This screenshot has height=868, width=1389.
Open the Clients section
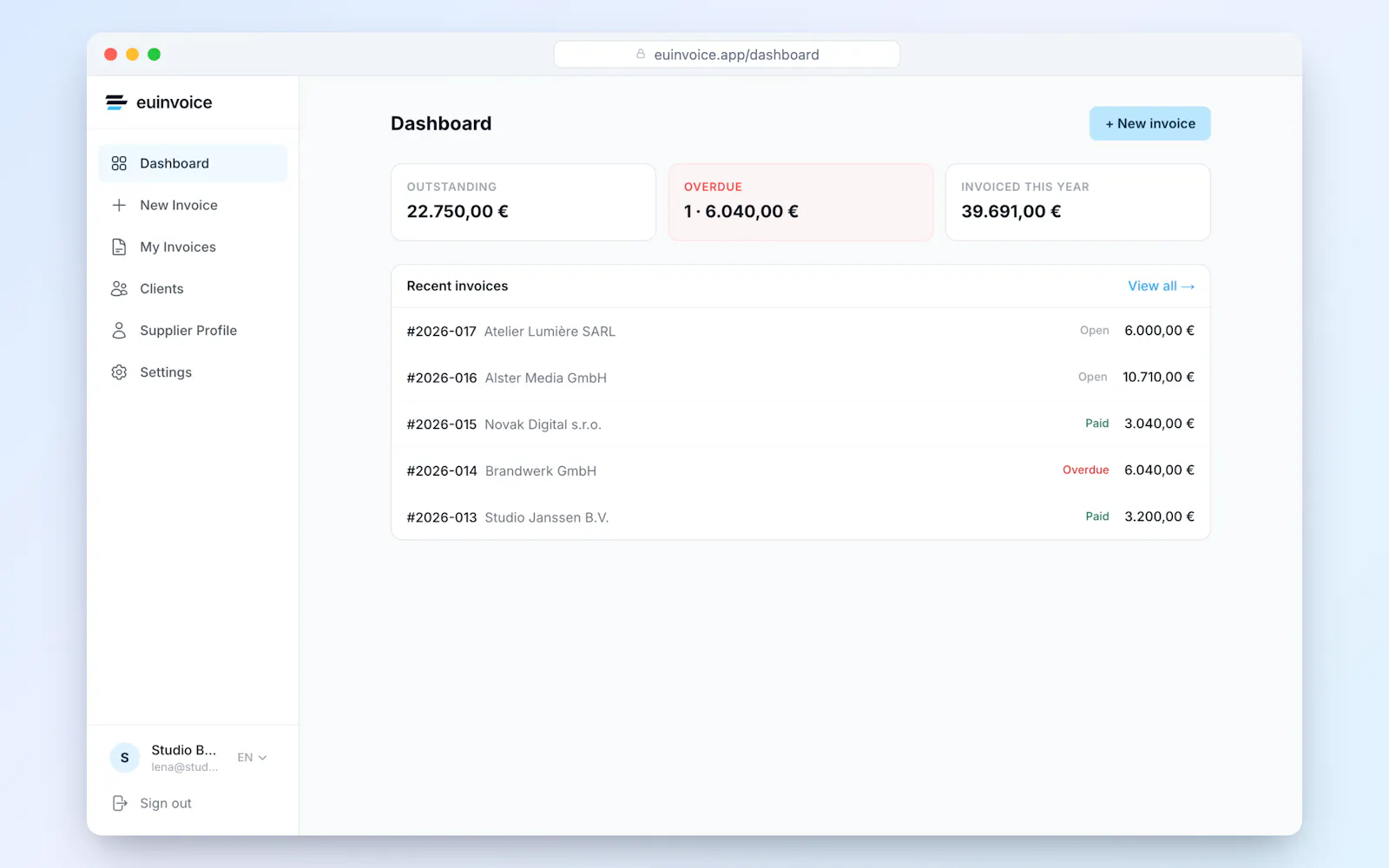[x=193, y=288]
